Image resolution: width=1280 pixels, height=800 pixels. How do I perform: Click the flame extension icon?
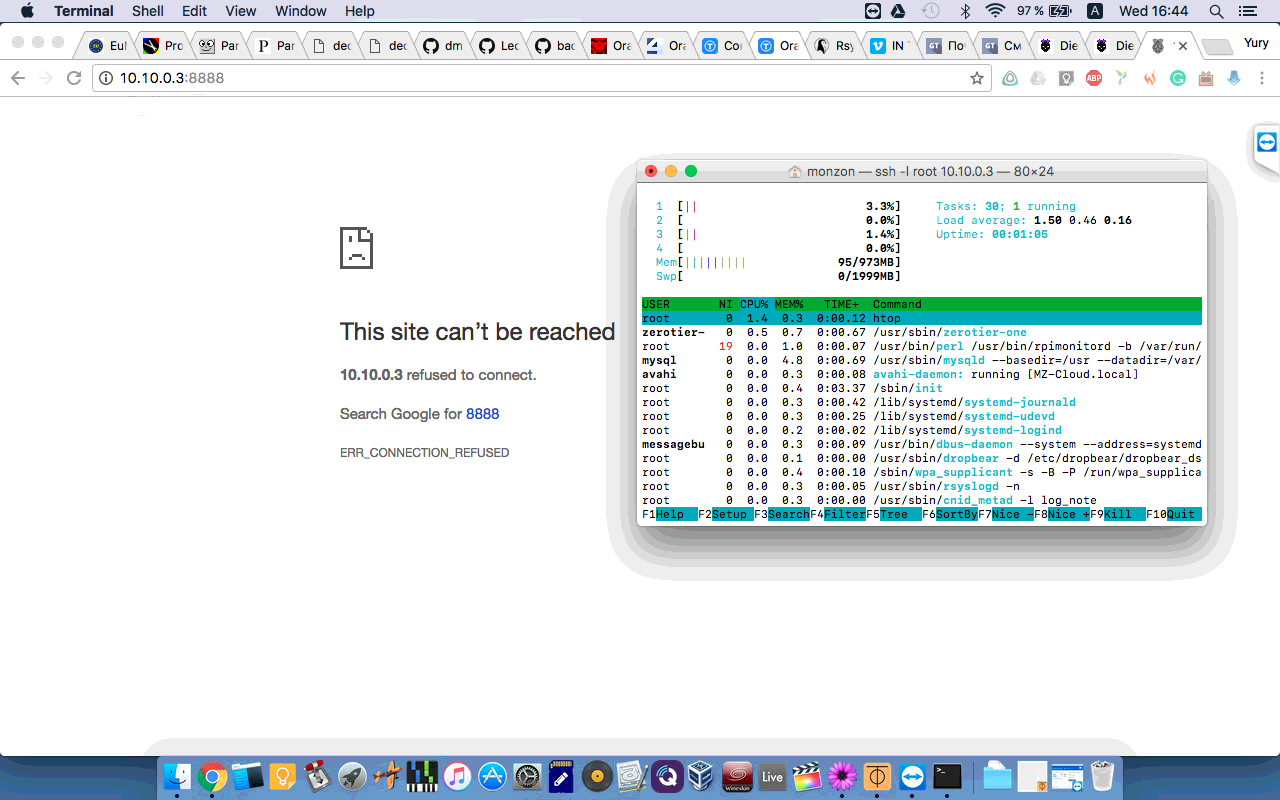click(1150, 78)
